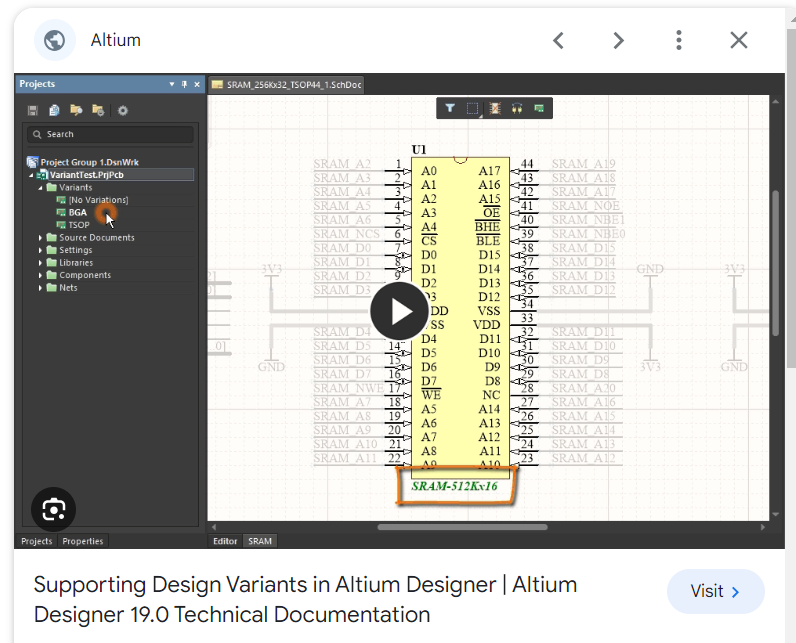This screenshot has height=643, width=796.
Task: Click the headphones-shaped icon in active bar
Action: [517, 108]
